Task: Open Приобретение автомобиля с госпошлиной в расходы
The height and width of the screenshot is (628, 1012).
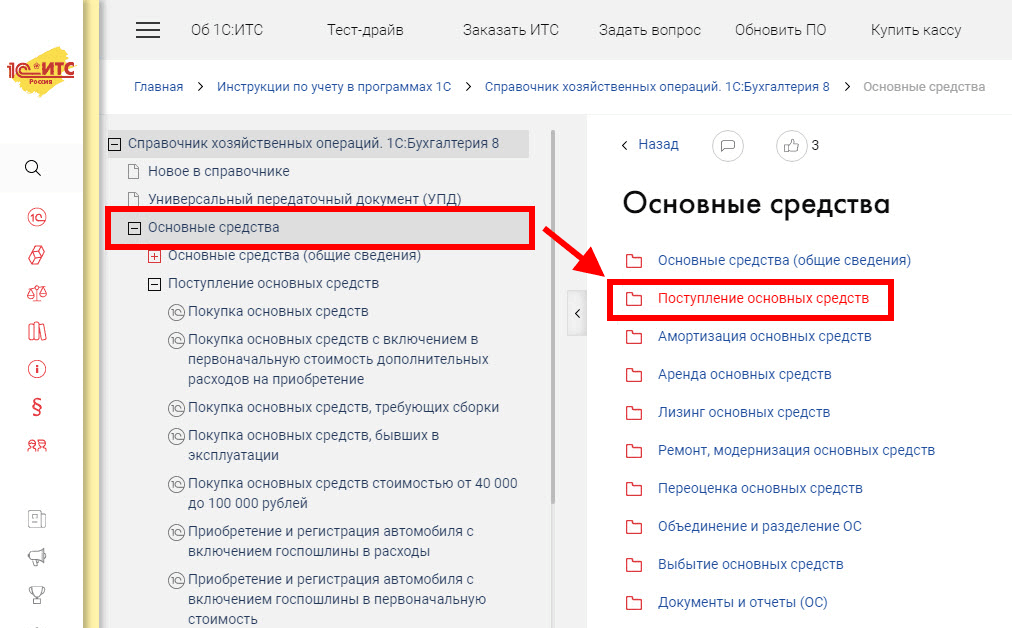Action: click(330, 542)
